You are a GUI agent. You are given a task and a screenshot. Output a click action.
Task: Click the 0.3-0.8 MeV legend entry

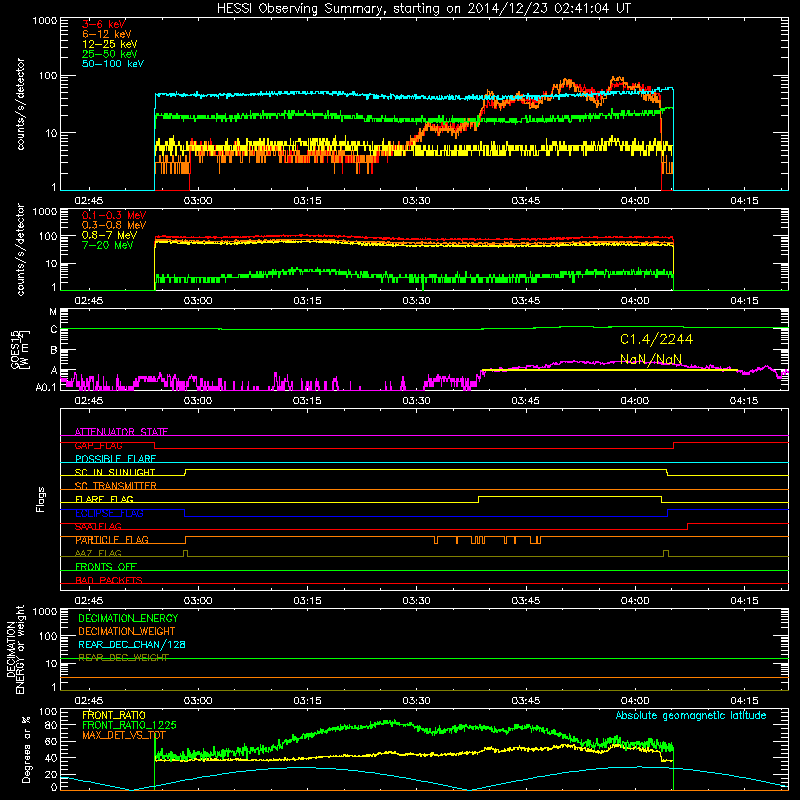114,225
